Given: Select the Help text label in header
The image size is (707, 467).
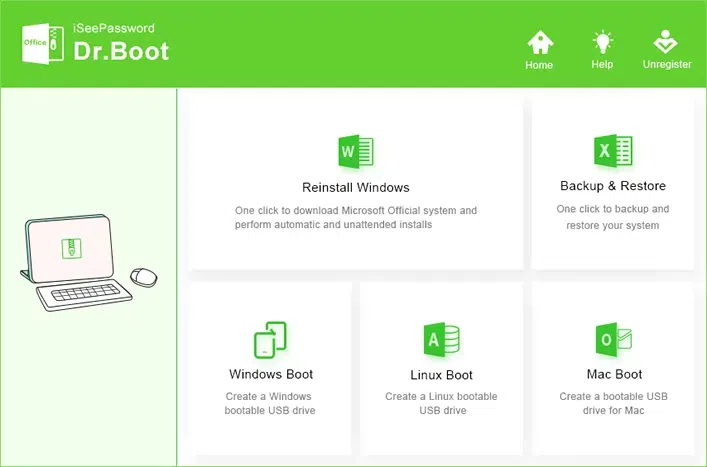Looking at the screenshot, I should click(x=602, y=65).
